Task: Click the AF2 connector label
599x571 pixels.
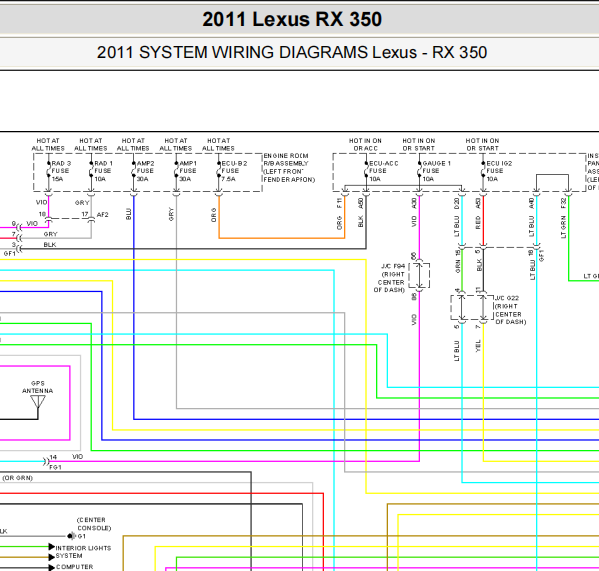Action: coord(102,215)
